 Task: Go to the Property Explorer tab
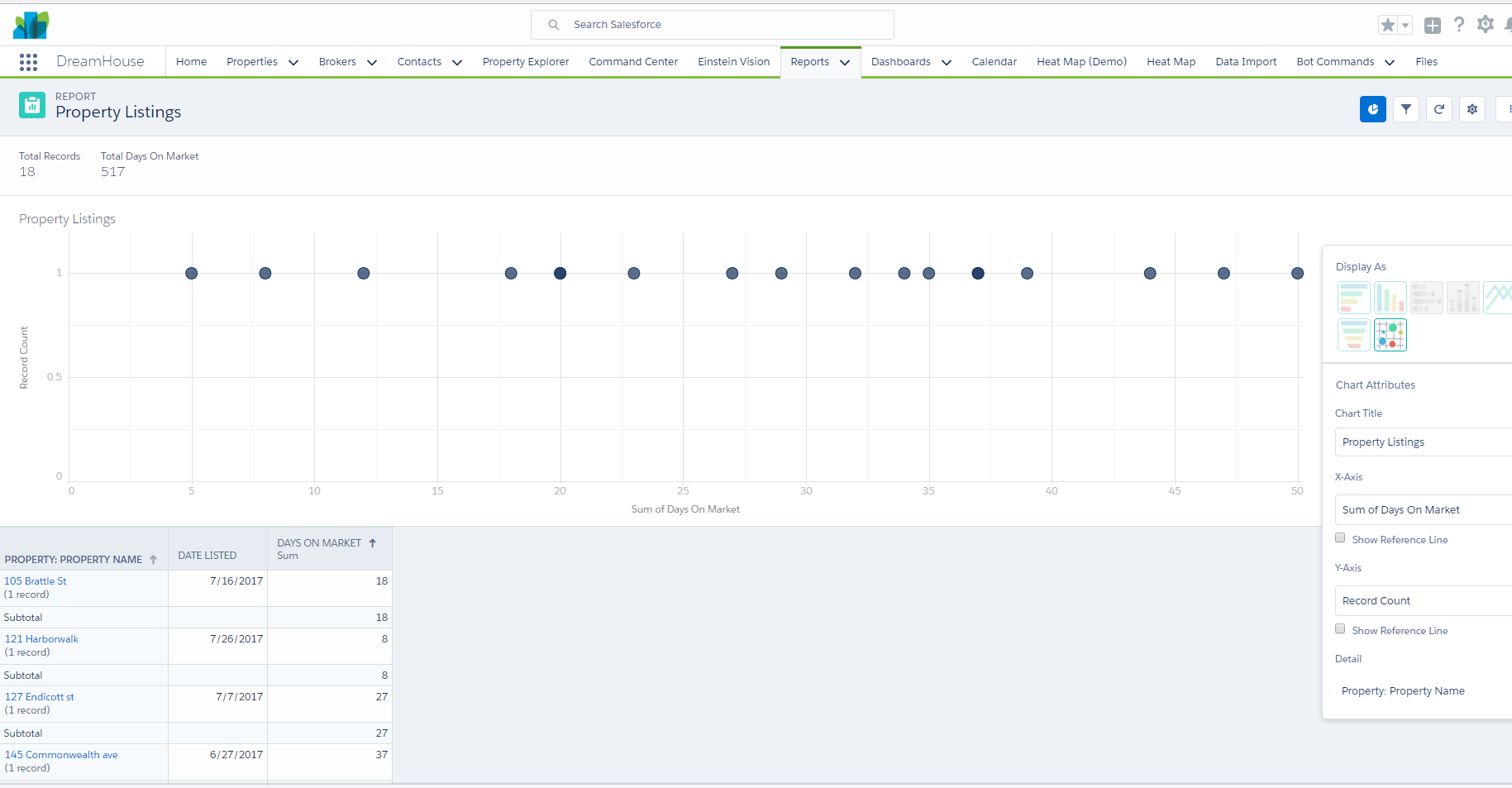(525, 62)
